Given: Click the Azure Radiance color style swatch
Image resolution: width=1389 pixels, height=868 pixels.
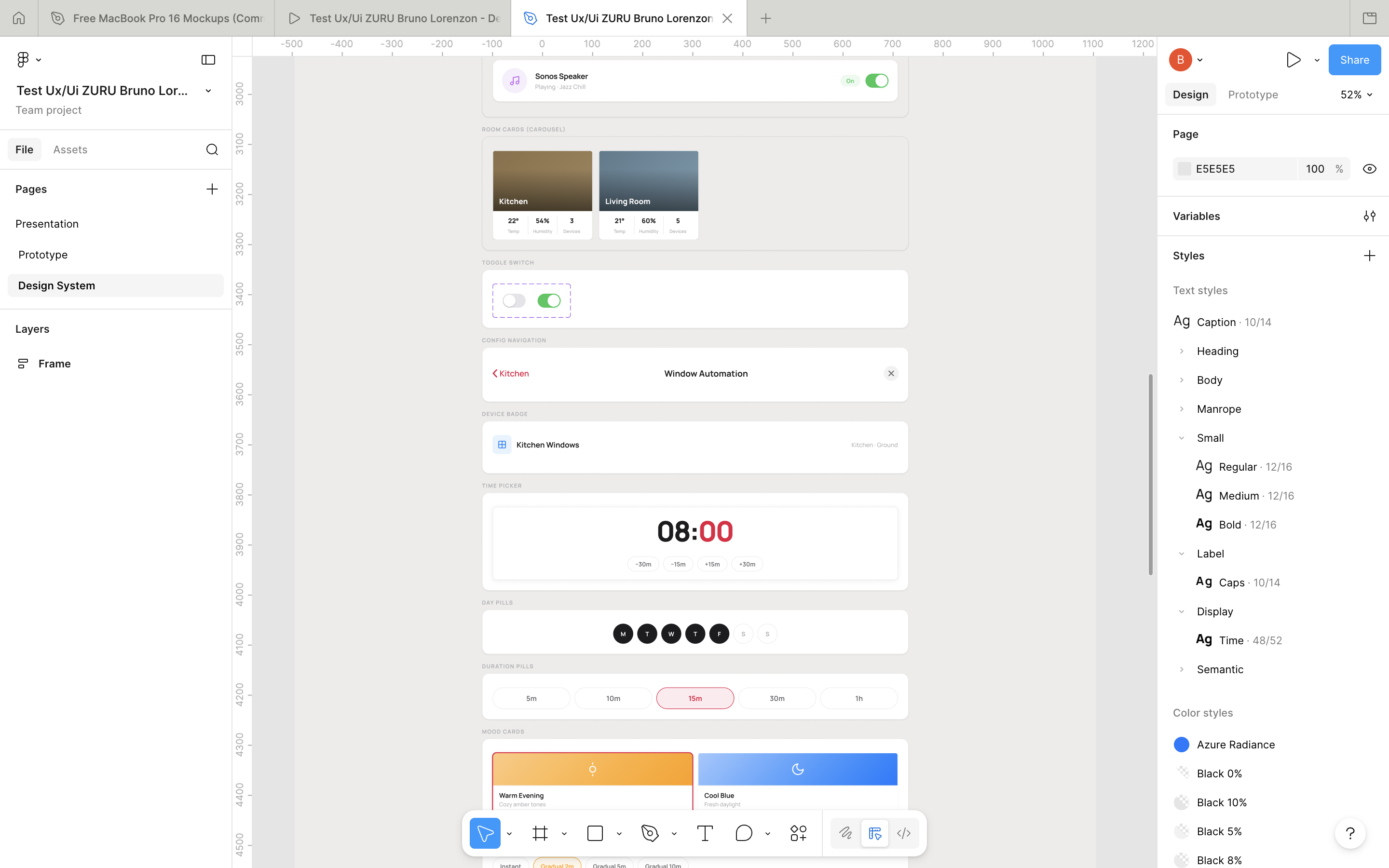Looking at the screenshot, I should 1183,744.
